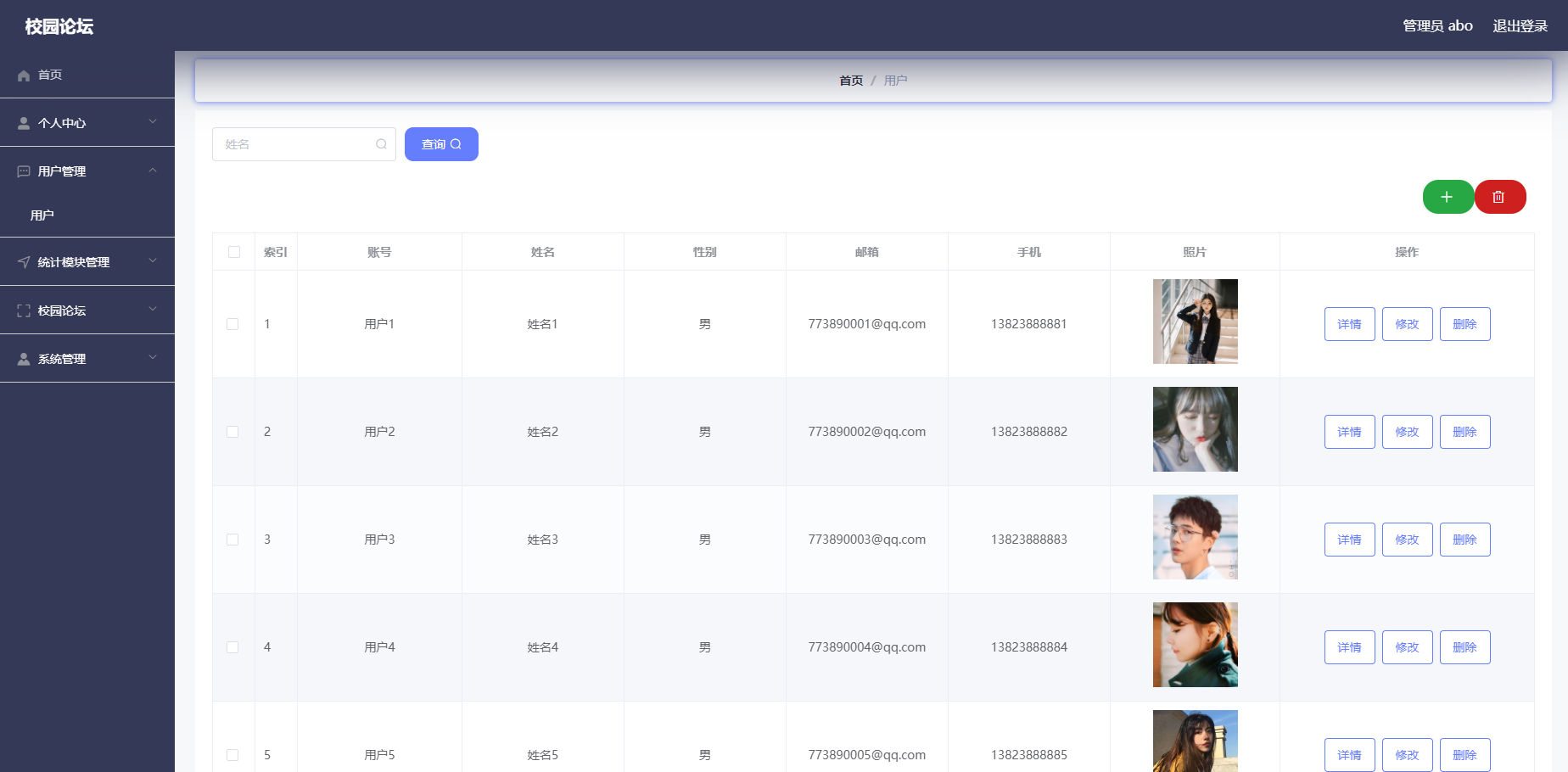
Task: Click the 管理员 abo account label
Action: 1437,26
